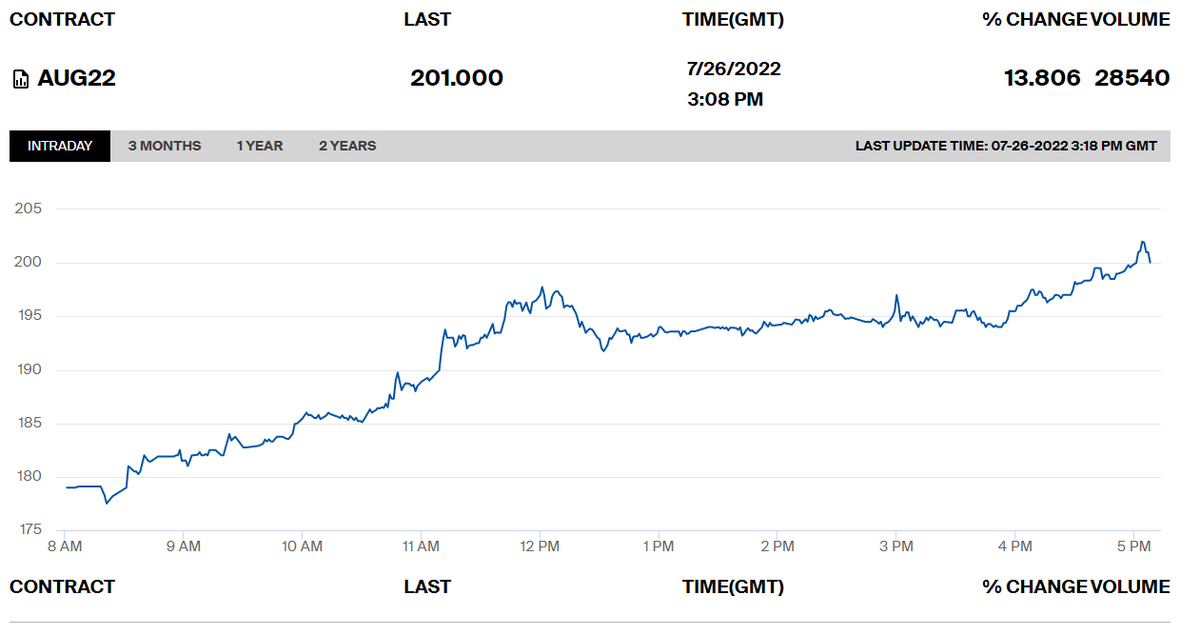Click the 200 y-axis label
This screenshot has width=1200, height=635.
click(28, 262)
